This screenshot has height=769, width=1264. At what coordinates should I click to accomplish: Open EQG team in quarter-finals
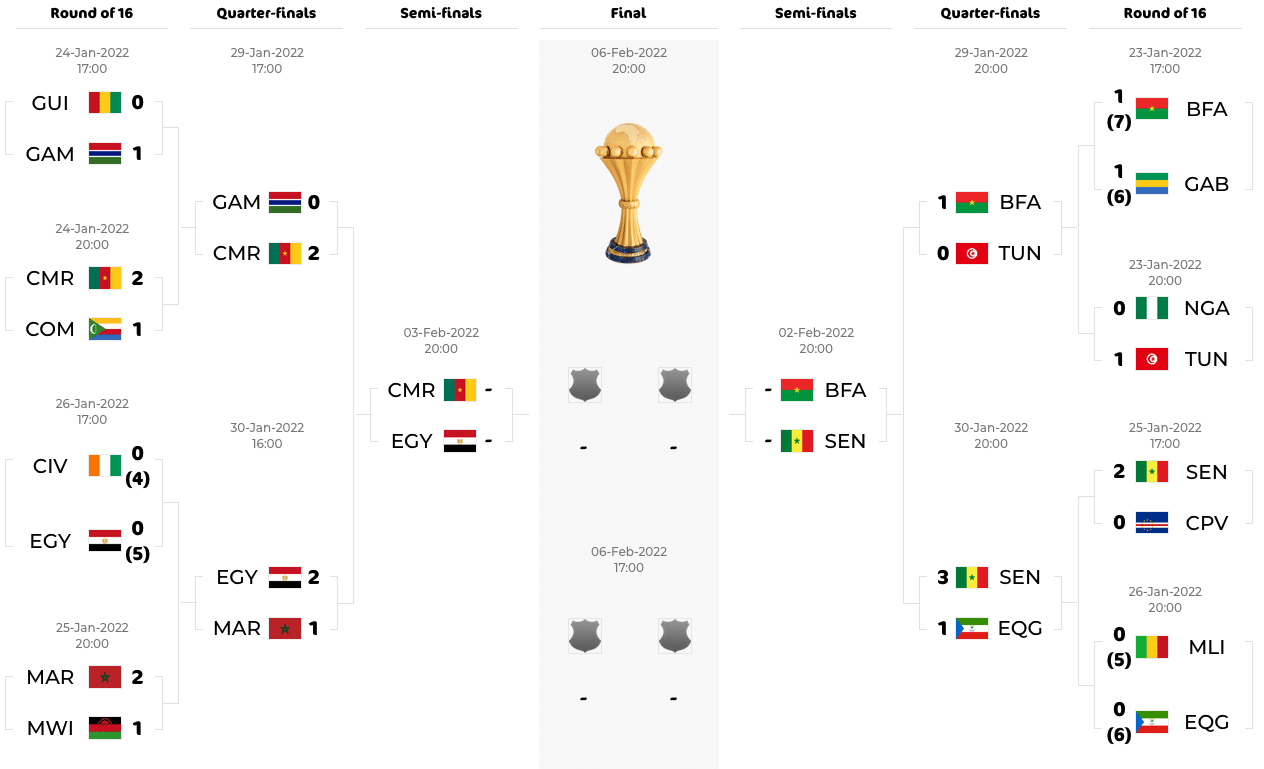click(x=1020, y=628)
